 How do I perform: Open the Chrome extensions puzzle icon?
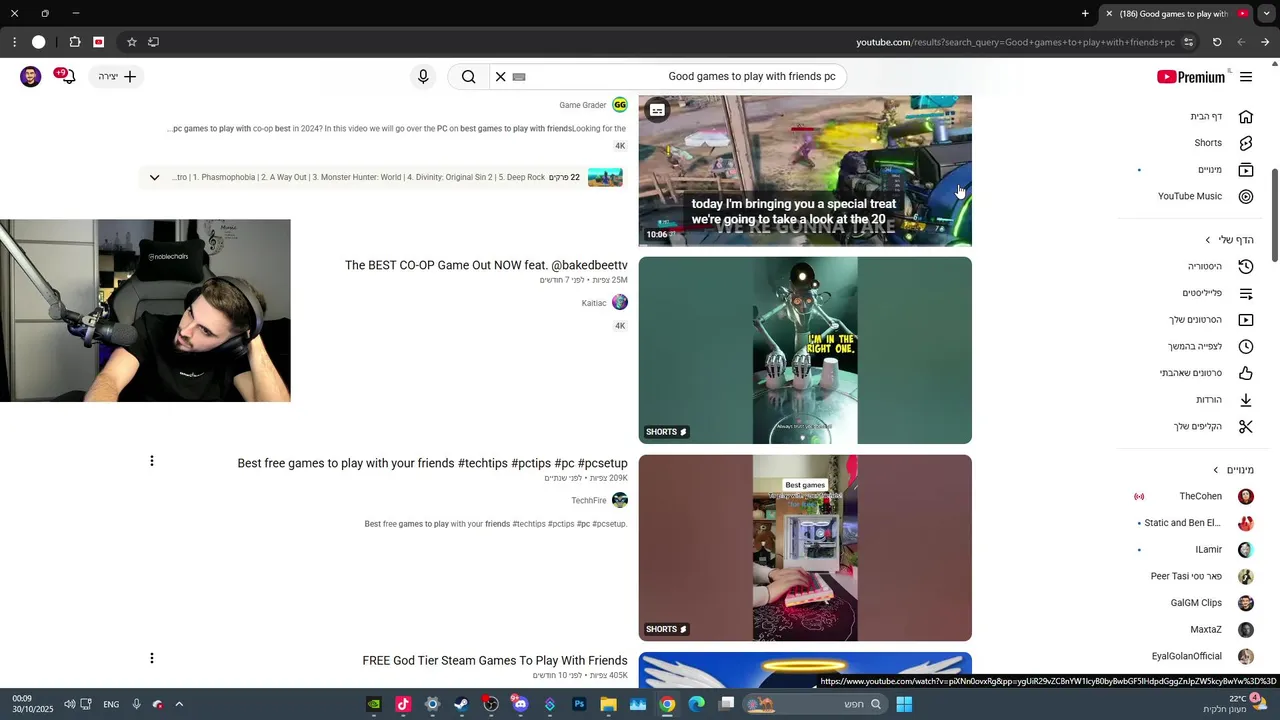75,42
